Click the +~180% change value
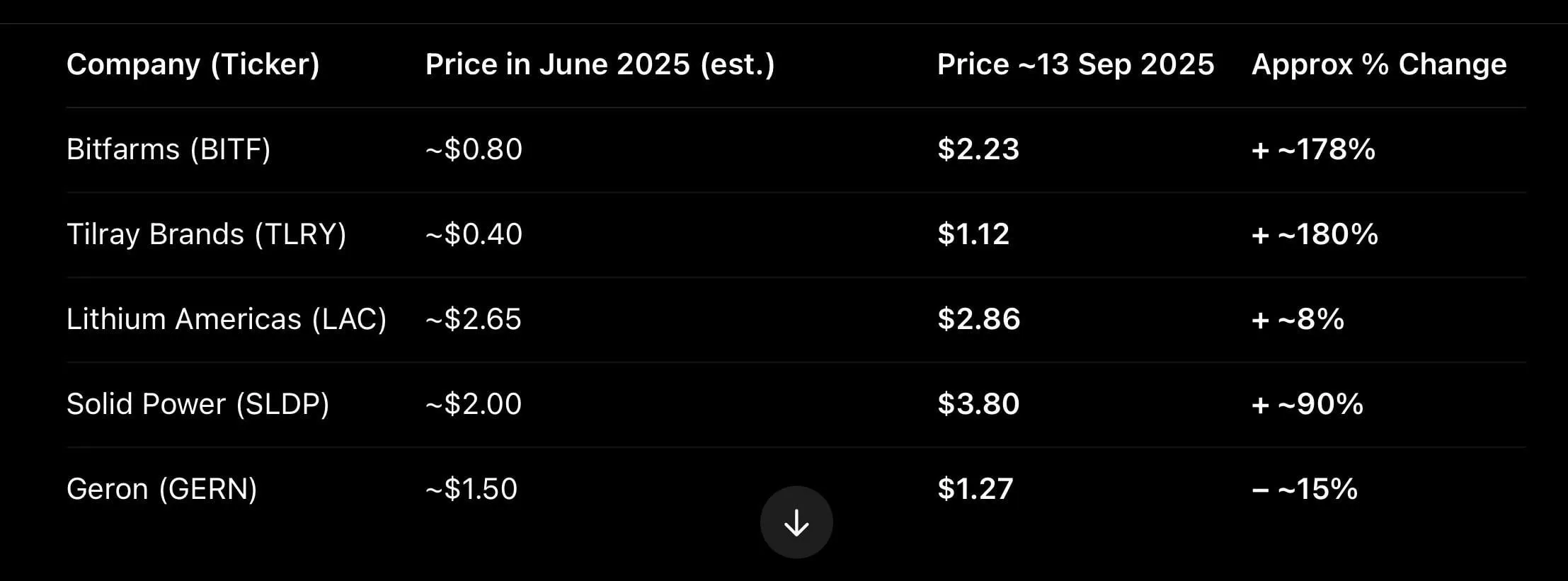This screenshot has height=581, width=1568. 1315,234
